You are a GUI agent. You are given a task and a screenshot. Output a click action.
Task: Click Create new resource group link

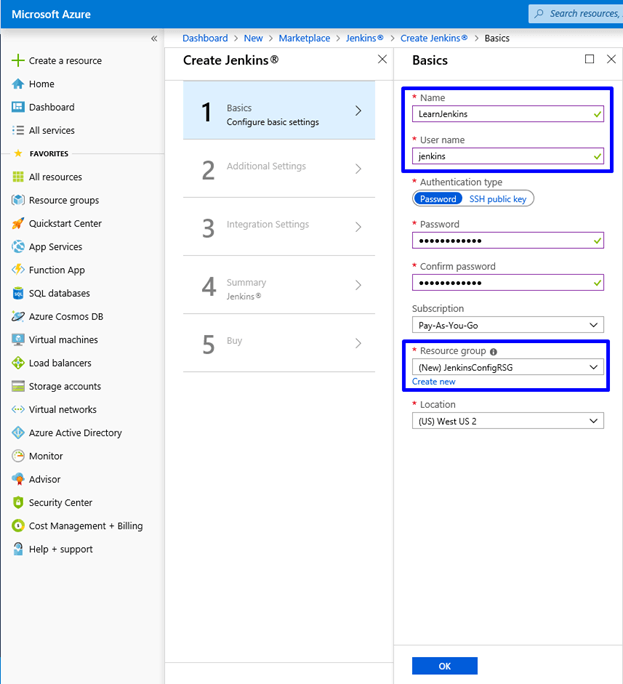pos(434,382)
